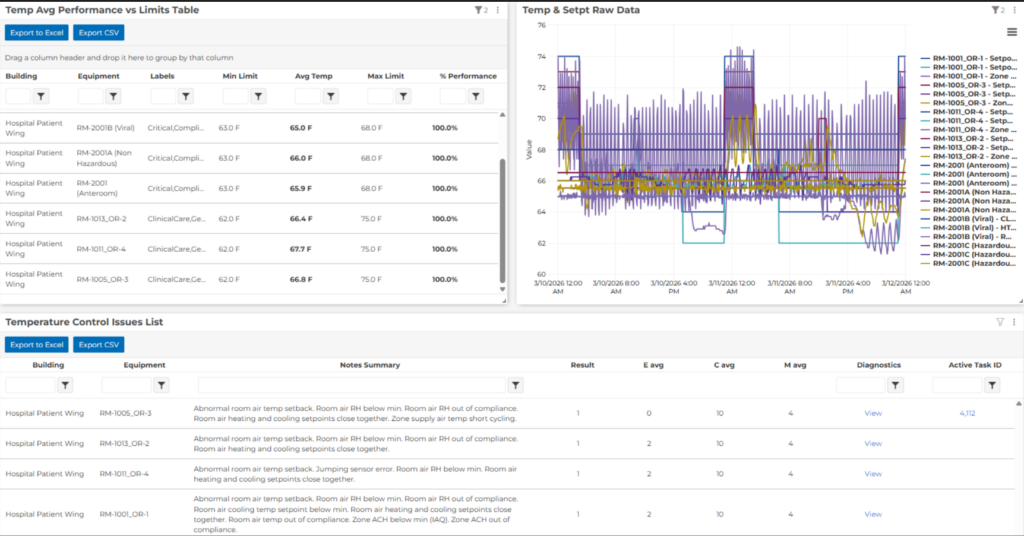
Task: Open the filter icon in Temp & Setpt Raw Data header
Action: [x=994, y=10]
